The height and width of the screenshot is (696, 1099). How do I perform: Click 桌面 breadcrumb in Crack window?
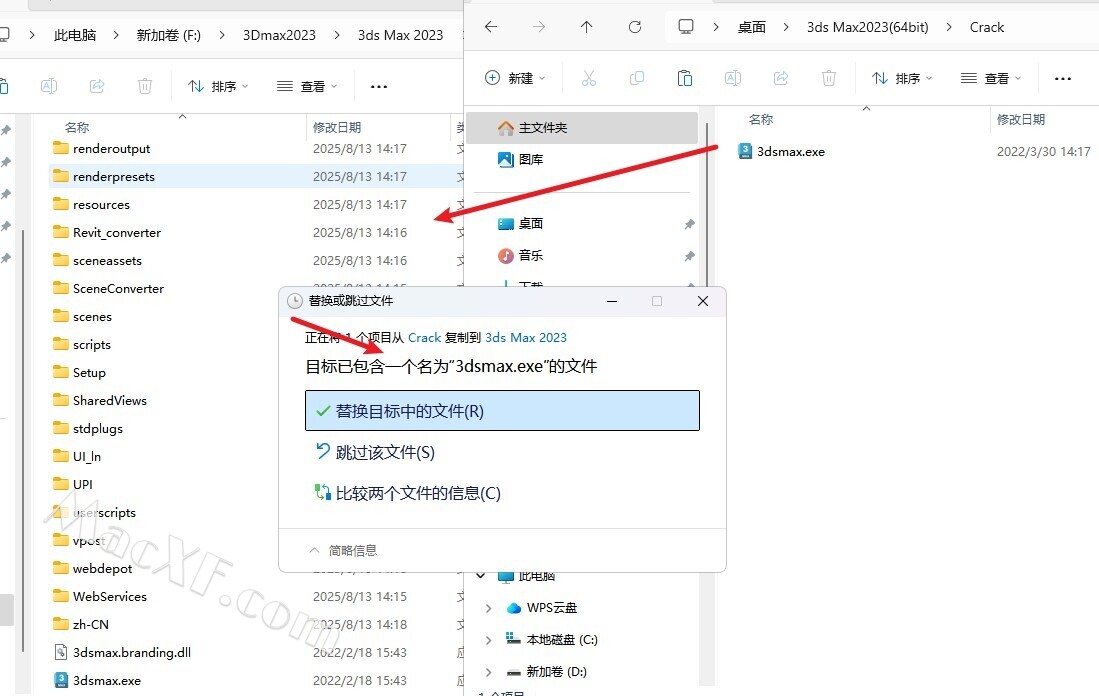pyautogui.click(x=751, y=27)
